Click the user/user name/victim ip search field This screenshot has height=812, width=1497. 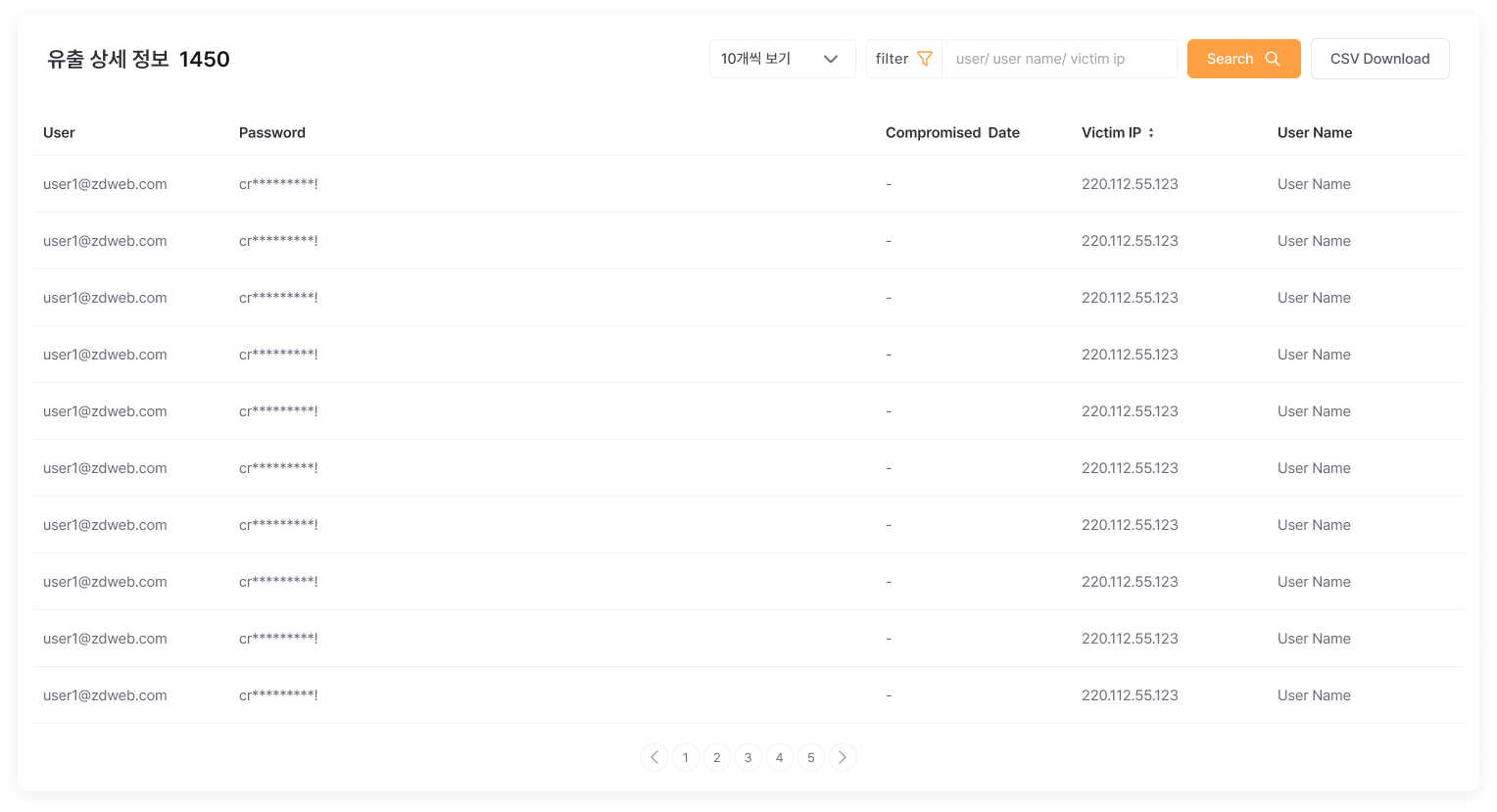[1058, 59]
